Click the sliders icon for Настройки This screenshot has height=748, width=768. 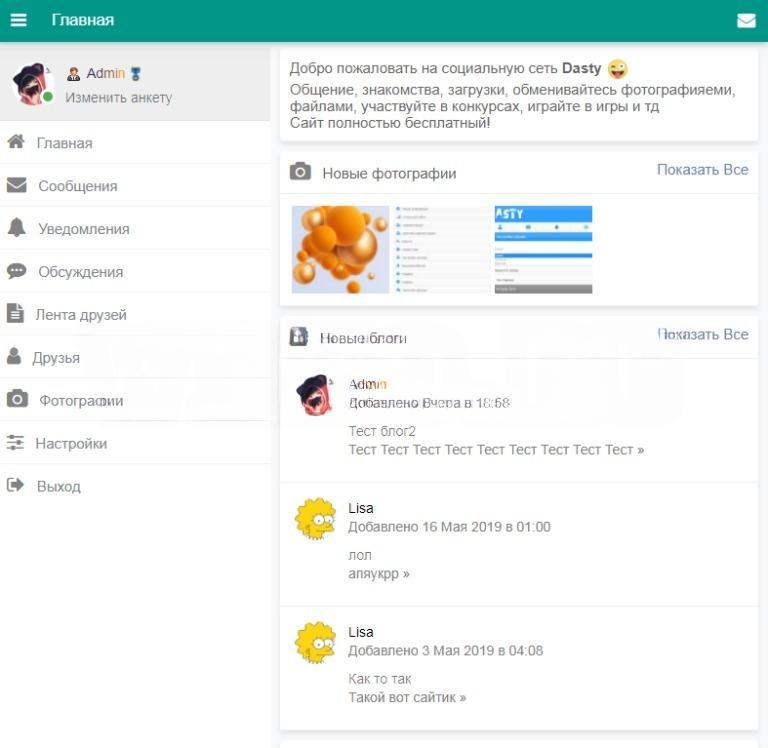[15, 443]
